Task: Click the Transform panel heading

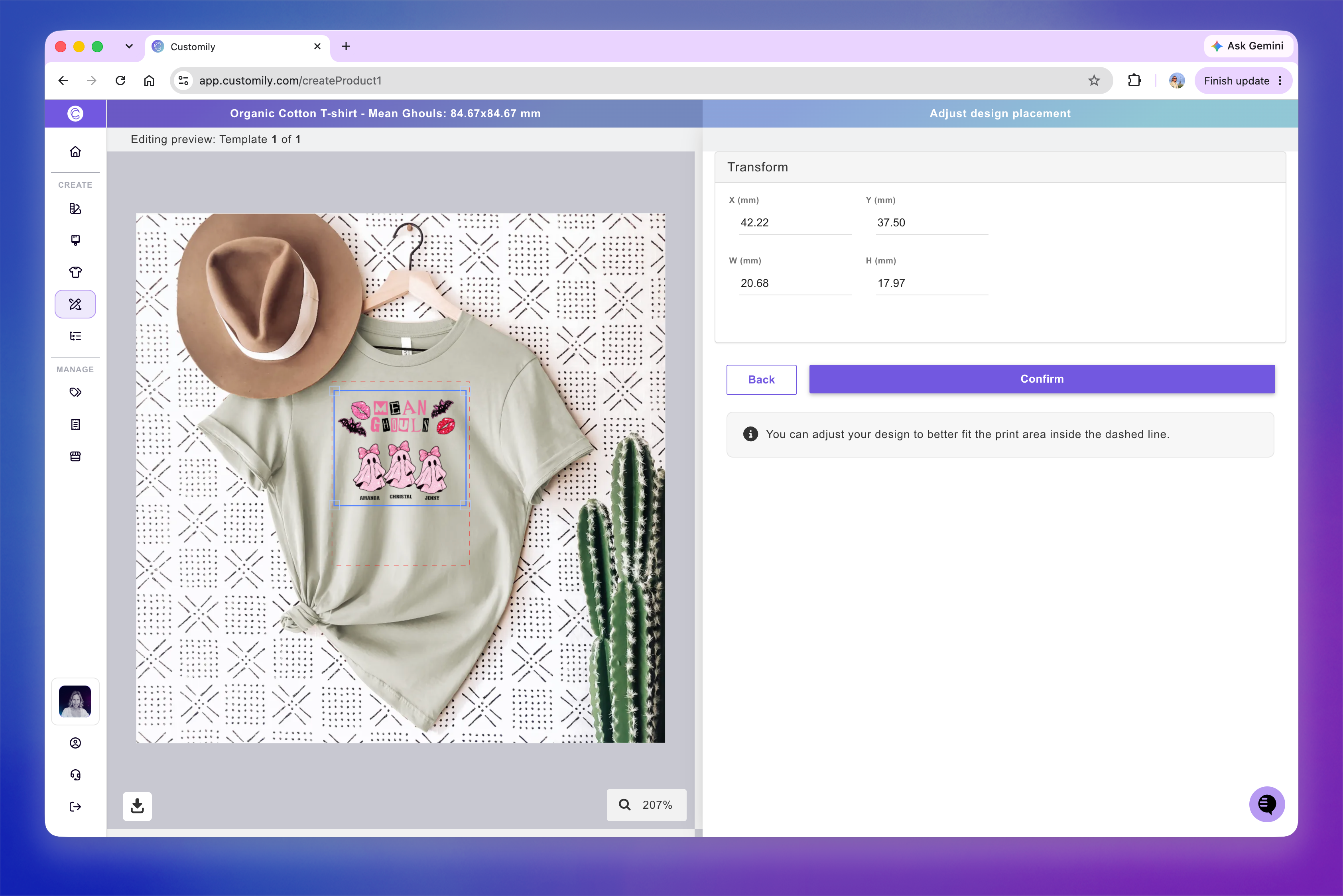Action: (757, 167)
